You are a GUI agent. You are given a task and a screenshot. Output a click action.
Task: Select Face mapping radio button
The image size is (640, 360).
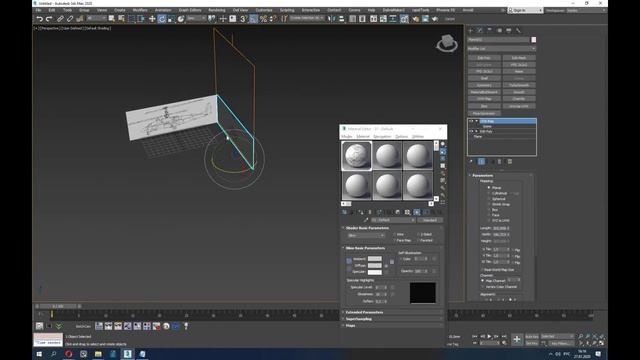click(489, 215)
